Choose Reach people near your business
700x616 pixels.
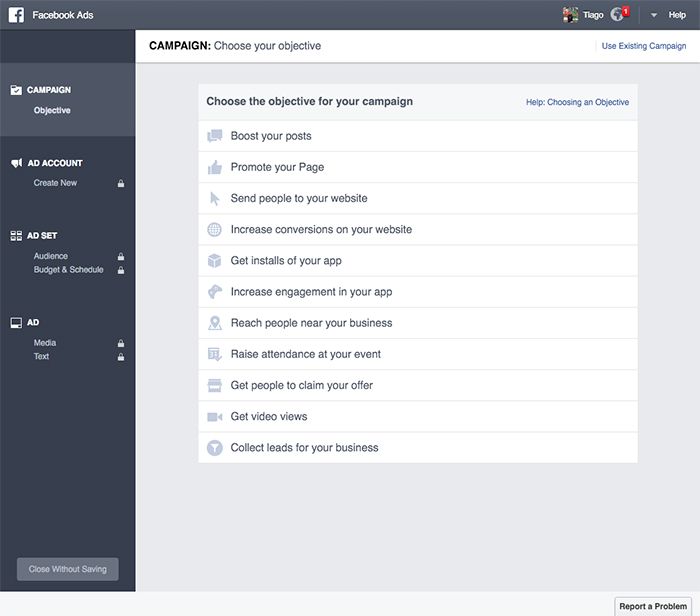click(418, 323)
